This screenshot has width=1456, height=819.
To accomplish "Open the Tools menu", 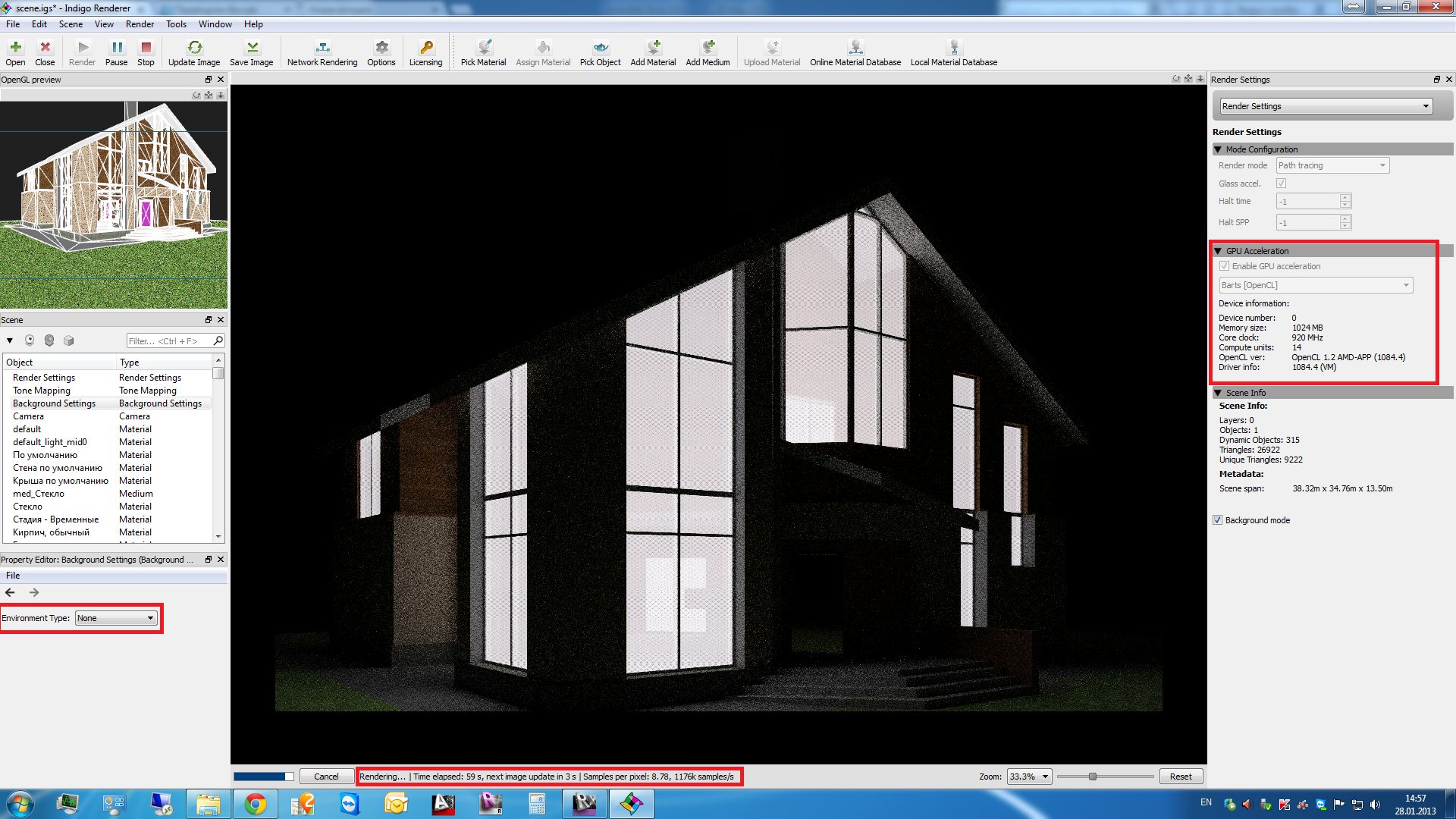I will pos(176,24).
